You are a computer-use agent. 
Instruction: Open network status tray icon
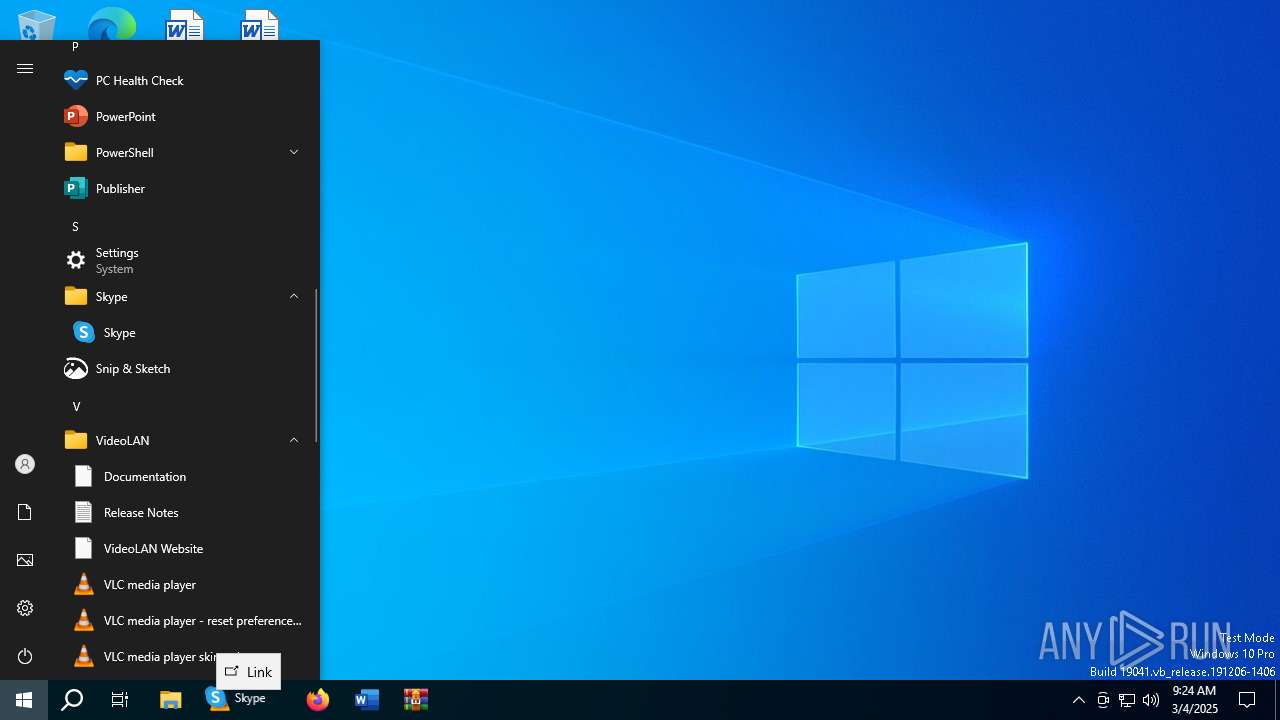tap(1127, 700)
